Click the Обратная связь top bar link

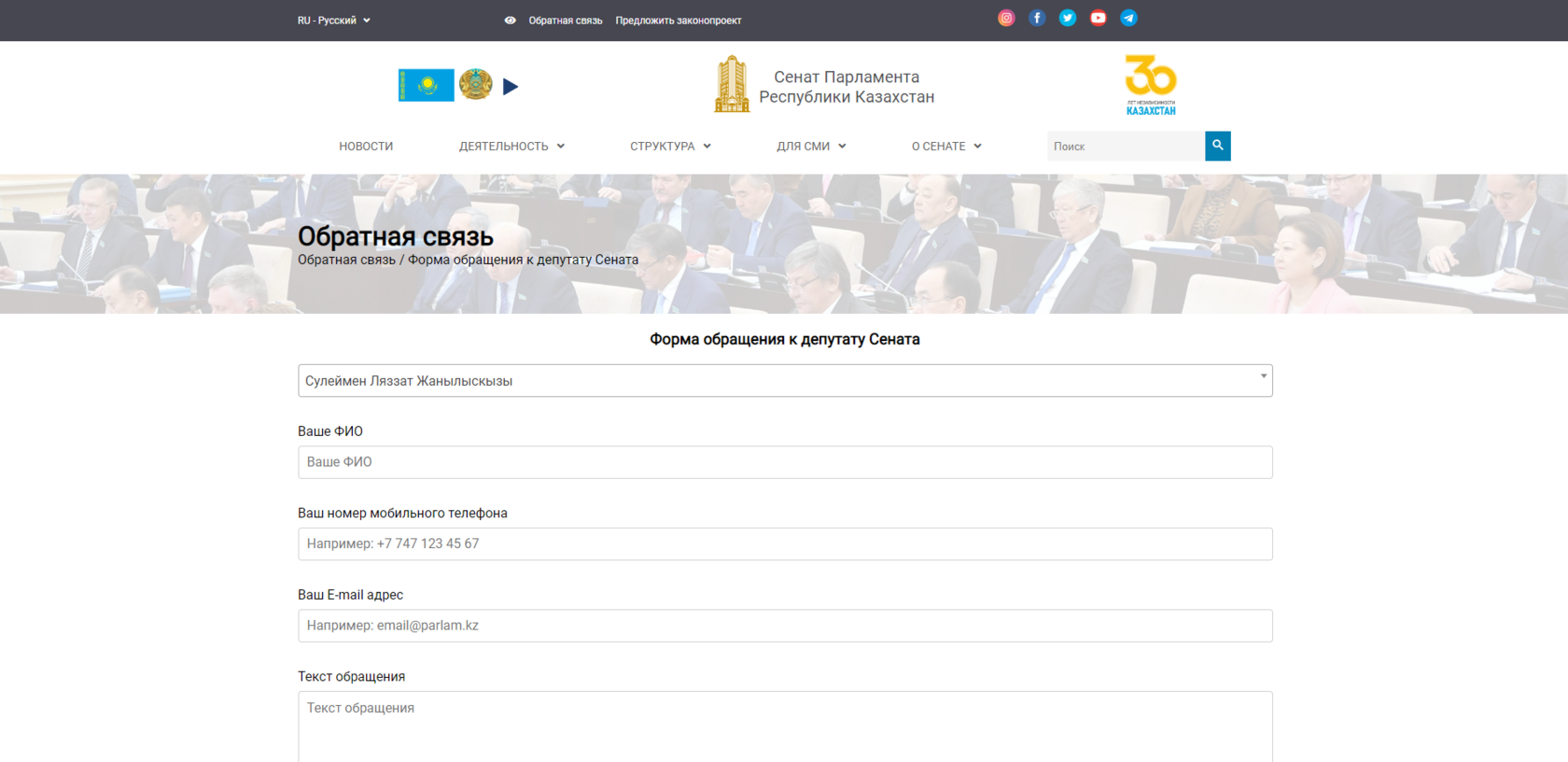566,21
